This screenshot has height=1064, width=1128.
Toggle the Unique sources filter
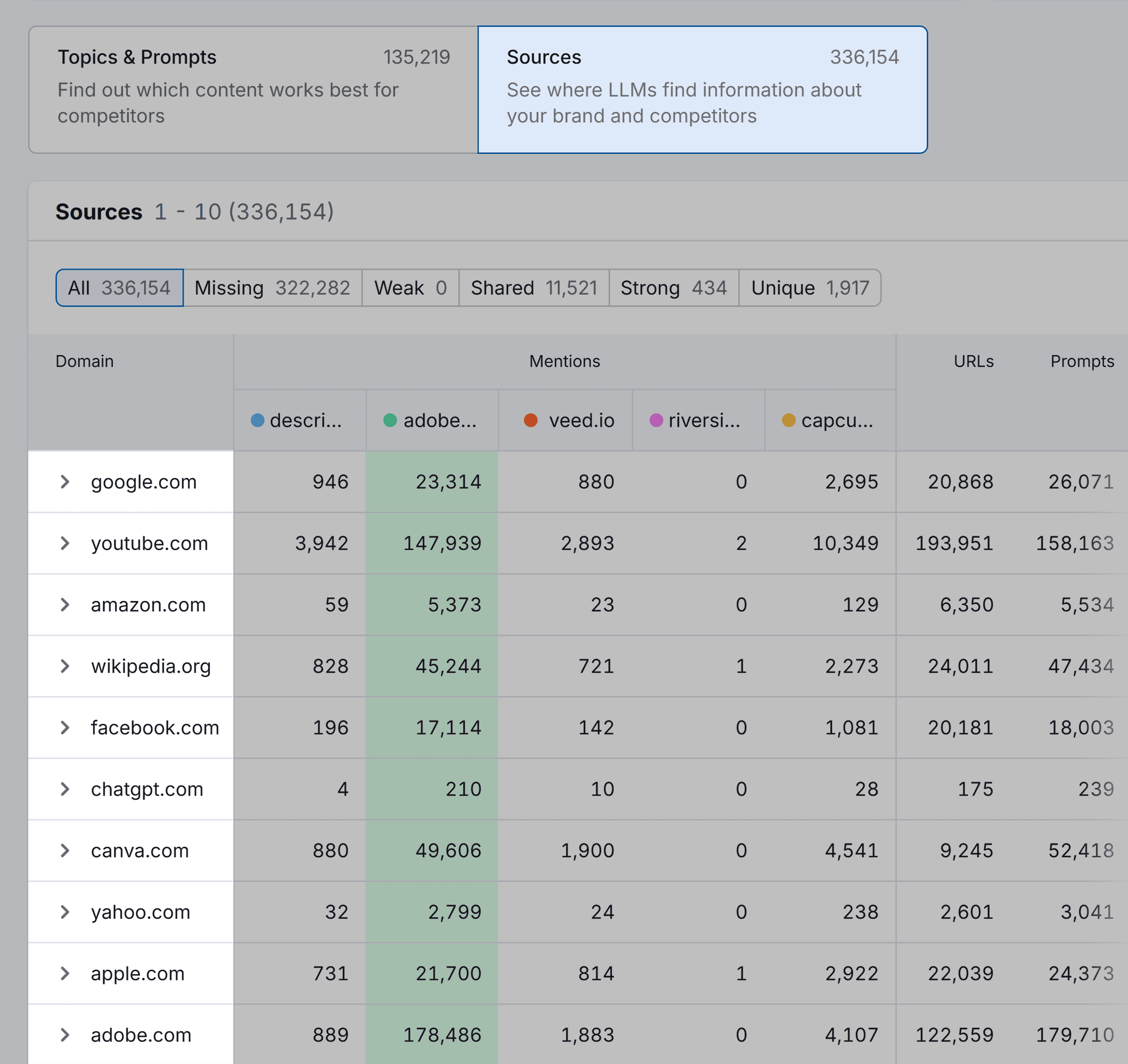click(810, 288)
